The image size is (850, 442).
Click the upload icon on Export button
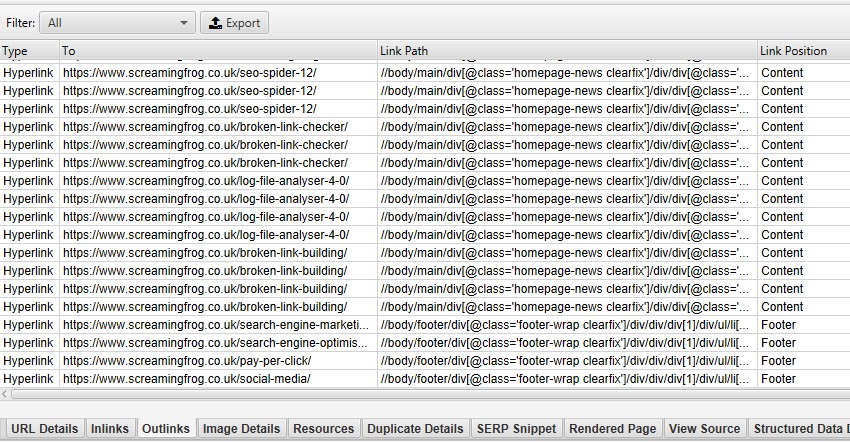[x=215, y=23]
